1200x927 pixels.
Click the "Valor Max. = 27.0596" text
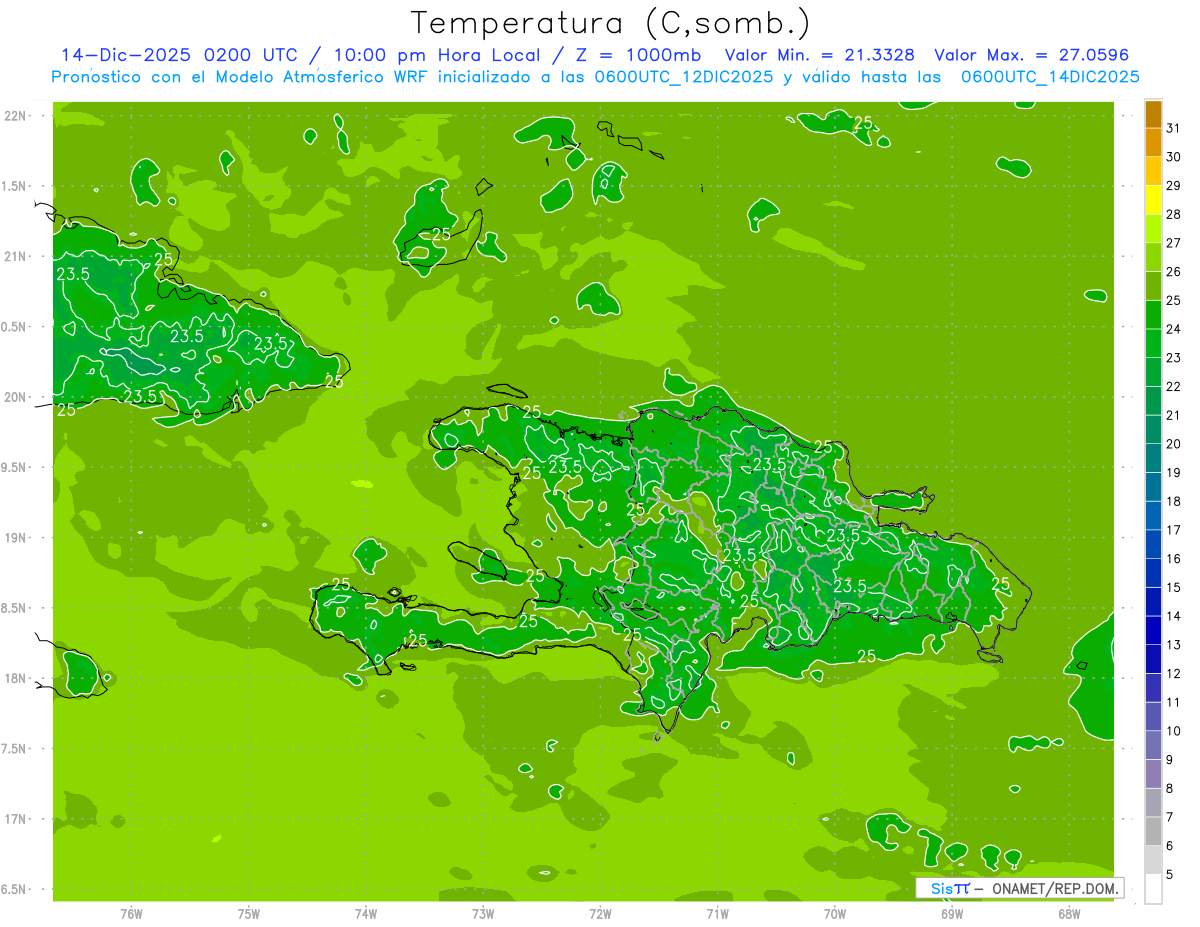1031,55
